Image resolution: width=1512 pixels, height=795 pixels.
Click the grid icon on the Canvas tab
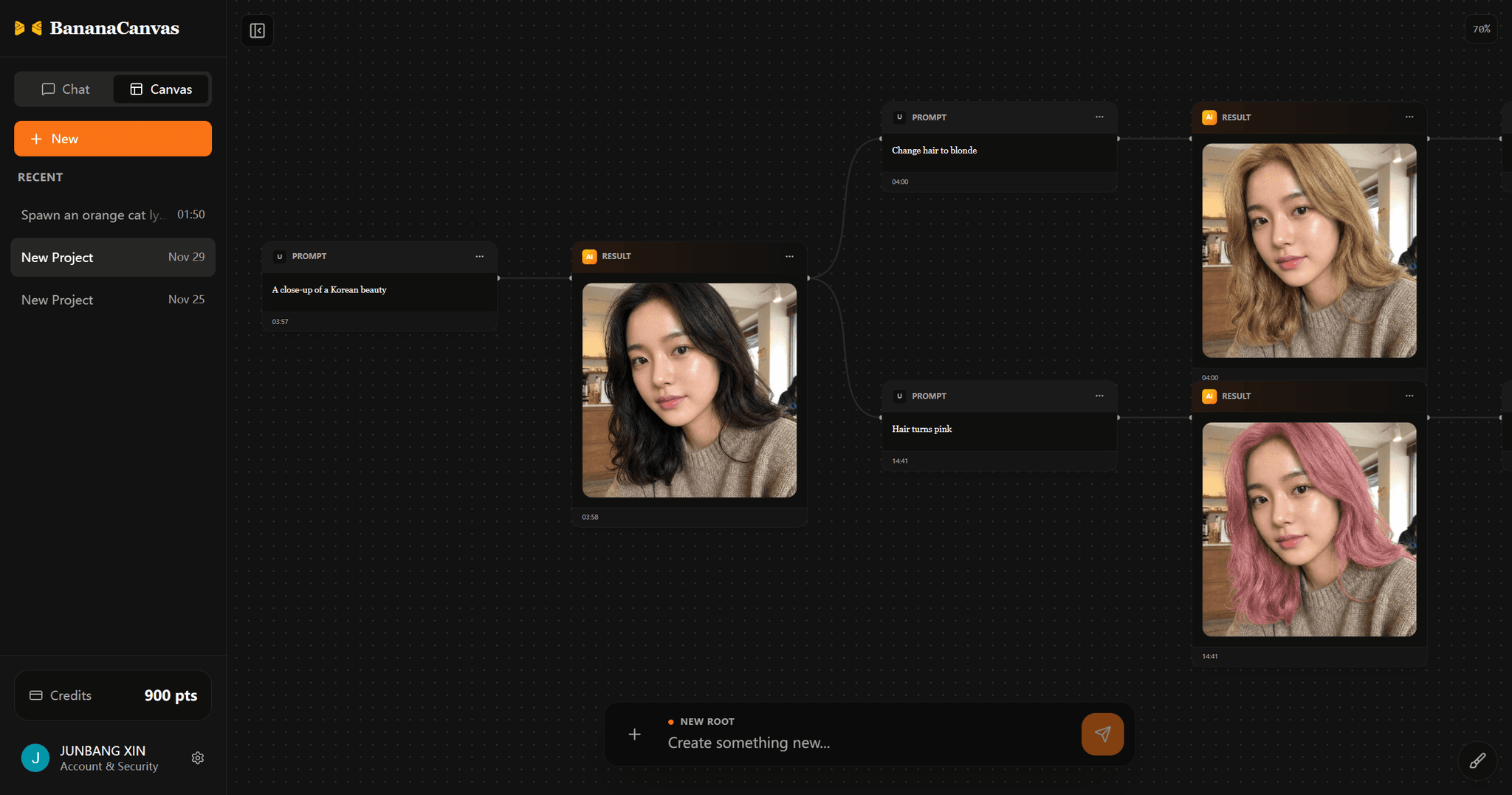[x=137, y=89]
